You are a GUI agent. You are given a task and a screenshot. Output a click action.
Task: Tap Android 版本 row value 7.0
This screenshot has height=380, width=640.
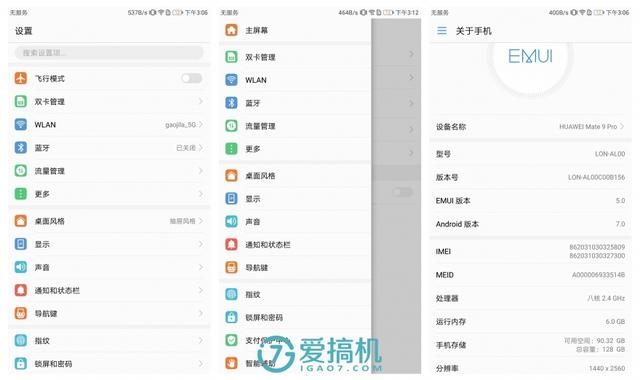(620, 224)
